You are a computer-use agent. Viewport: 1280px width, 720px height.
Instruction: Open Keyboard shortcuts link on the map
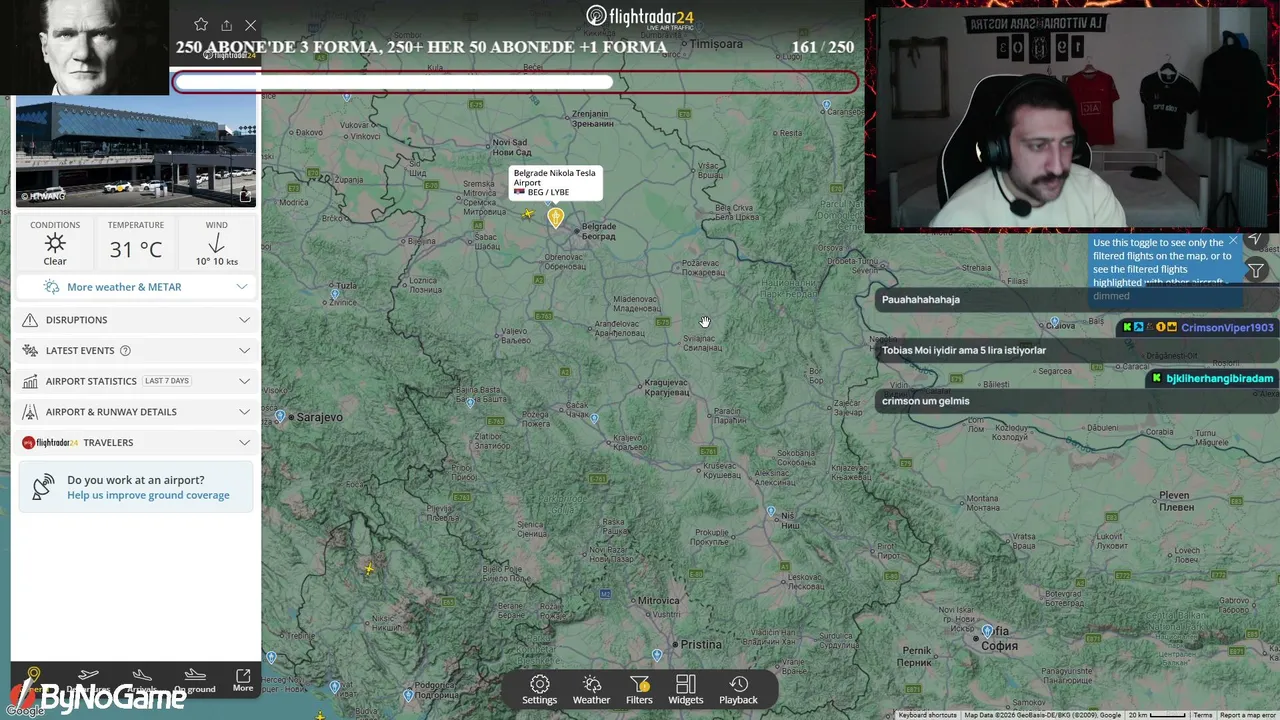(927, 715)
